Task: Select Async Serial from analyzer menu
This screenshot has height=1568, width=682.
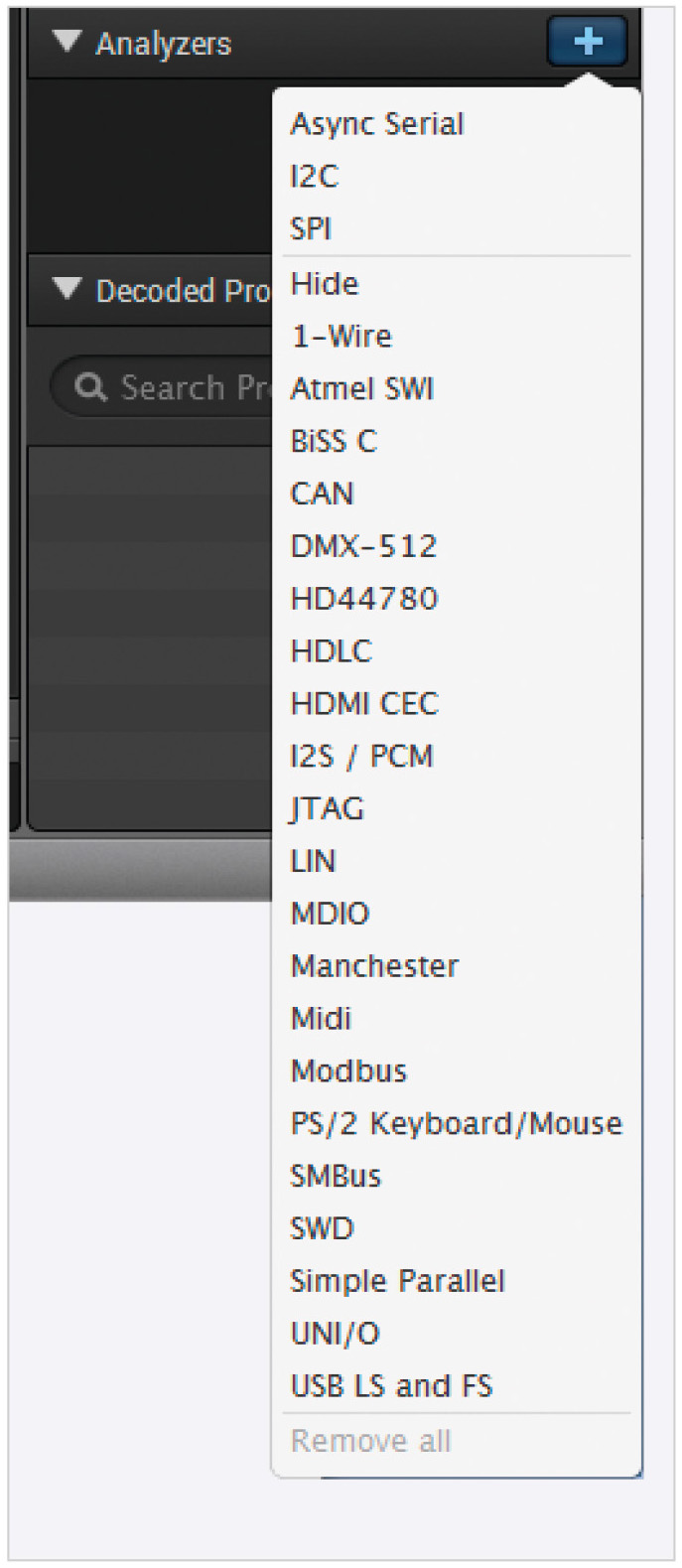Action: pyautogui.click(x=376, y=124)
